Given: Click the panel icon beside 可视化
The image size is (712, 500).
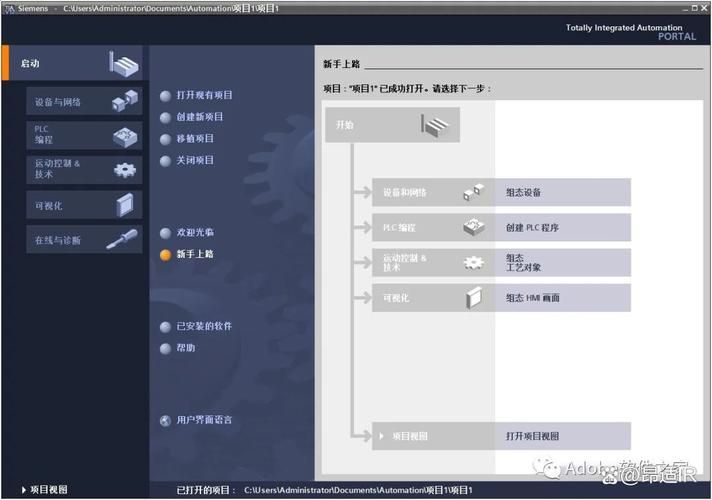Looking at the screenshot, I should [x=125, y=205].
